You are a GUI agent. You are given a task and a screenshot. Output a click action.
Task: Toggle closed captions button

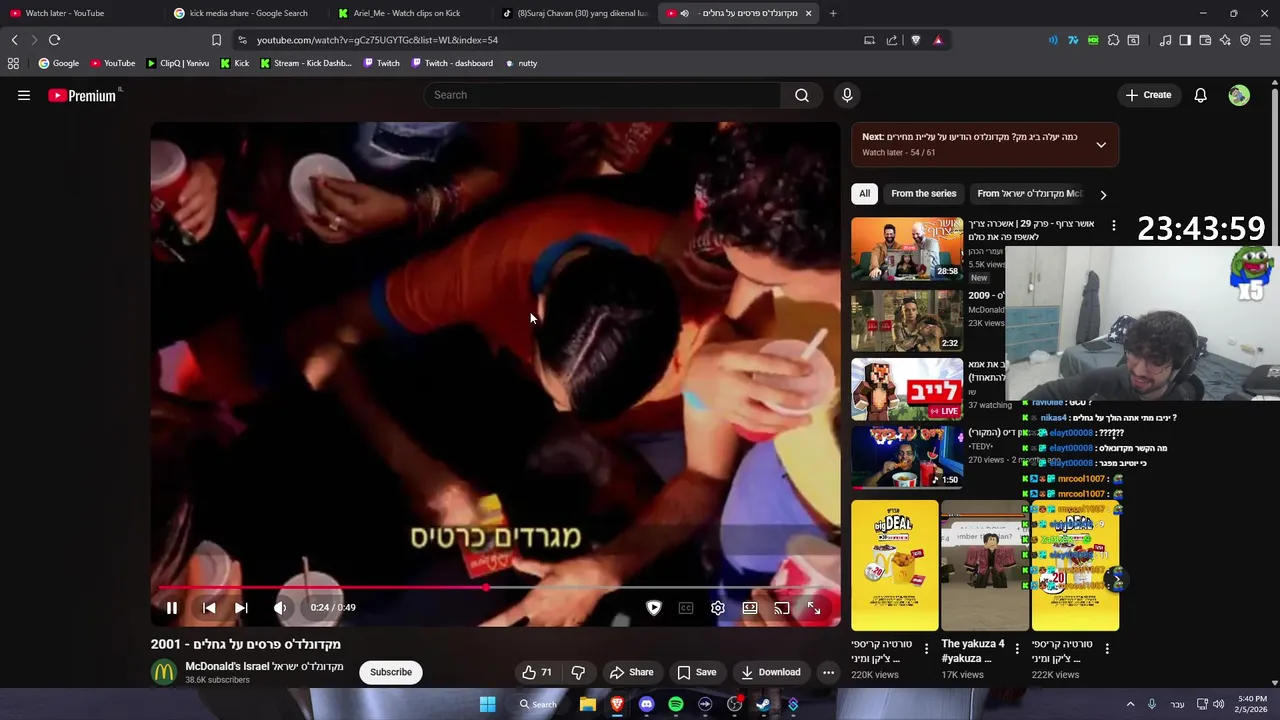[686, 607]
